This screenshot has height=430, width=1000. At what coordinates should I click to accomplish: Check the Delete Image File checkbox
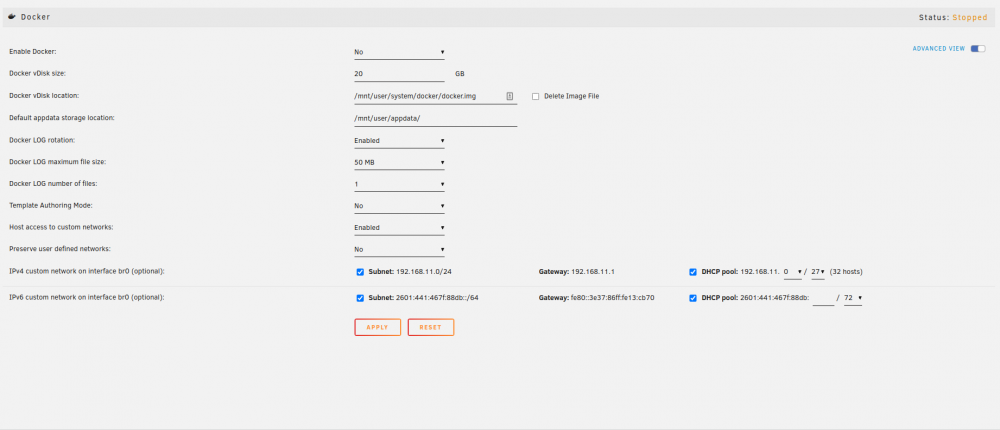tap(536, 96)
